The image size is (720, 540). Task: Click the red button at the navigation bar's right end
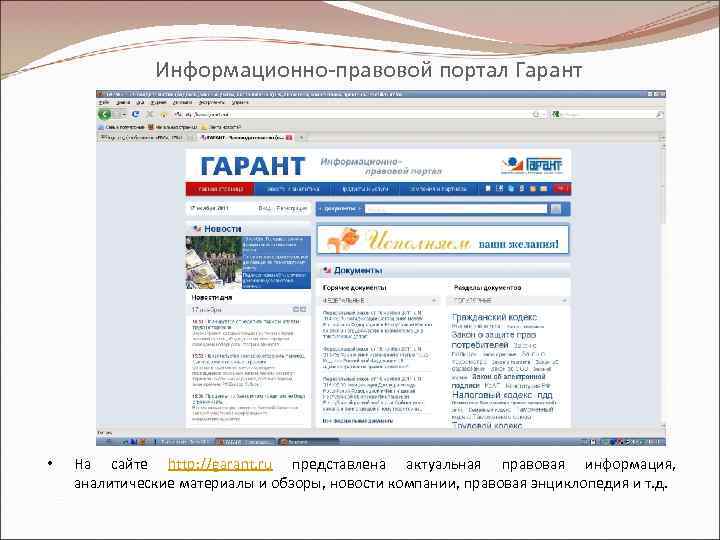pos(561,189)
